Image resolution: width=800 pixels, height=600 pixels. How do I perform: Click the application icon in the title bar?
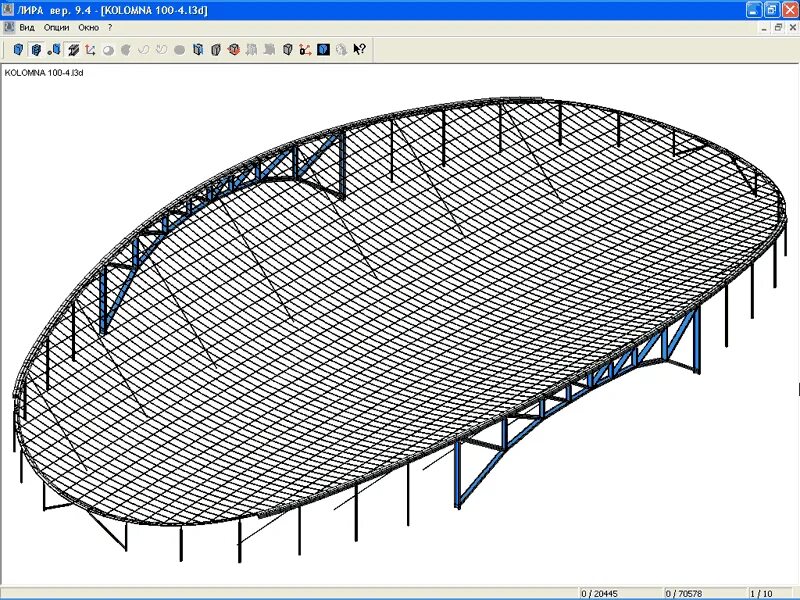point(8,10)
